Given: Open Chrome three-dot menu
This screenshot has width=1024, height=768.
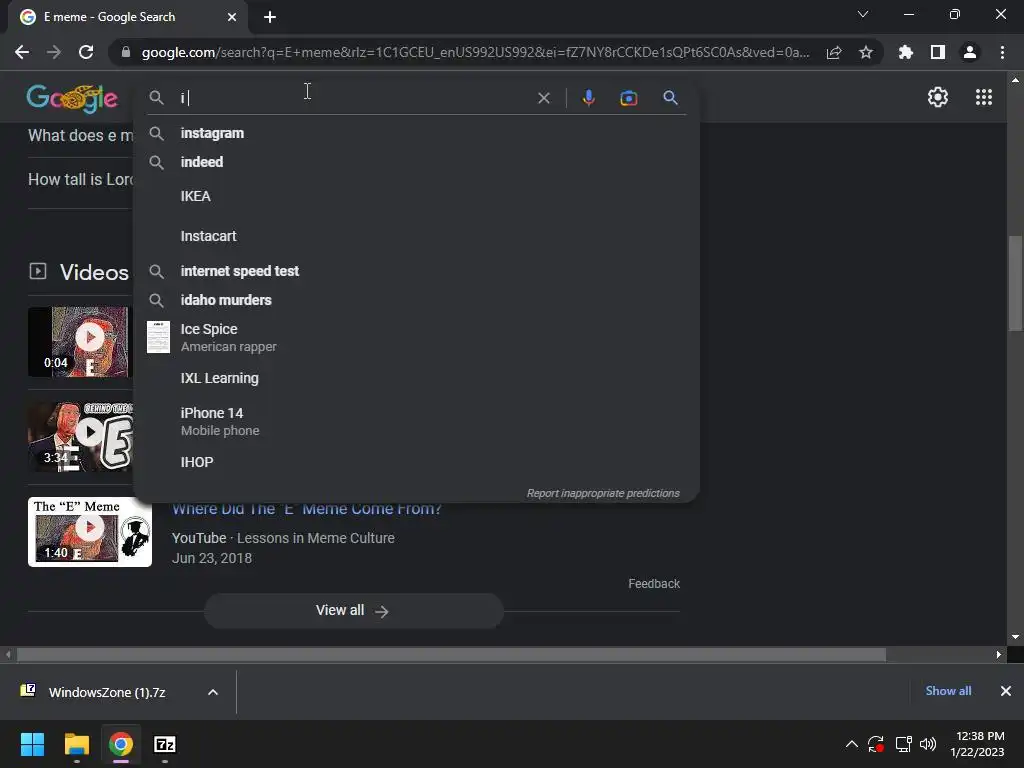Looking at the screenshot, I should tap(1002, 52).
